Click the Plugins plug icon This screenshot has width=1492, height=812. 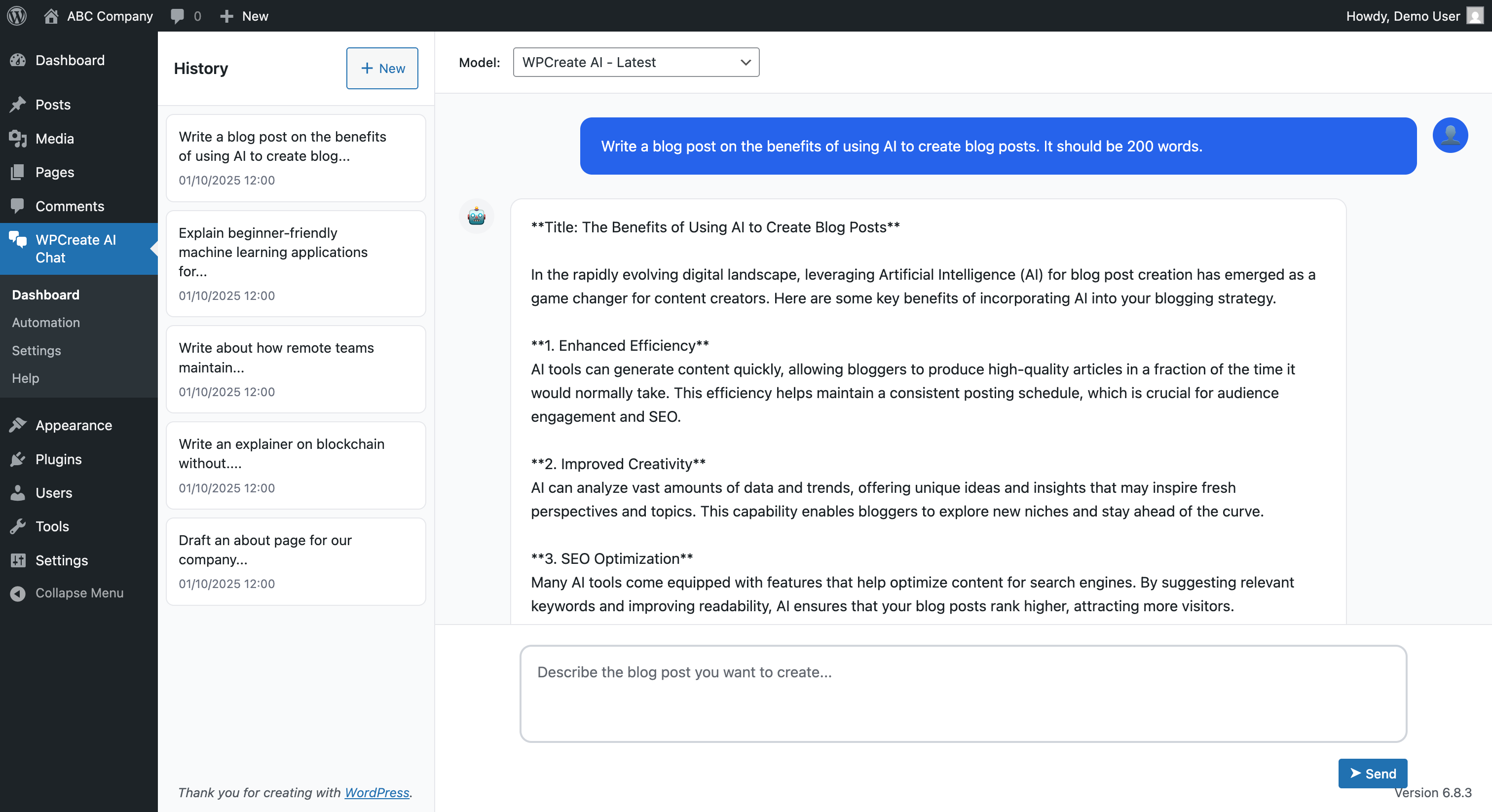click(x=18, y=459)
